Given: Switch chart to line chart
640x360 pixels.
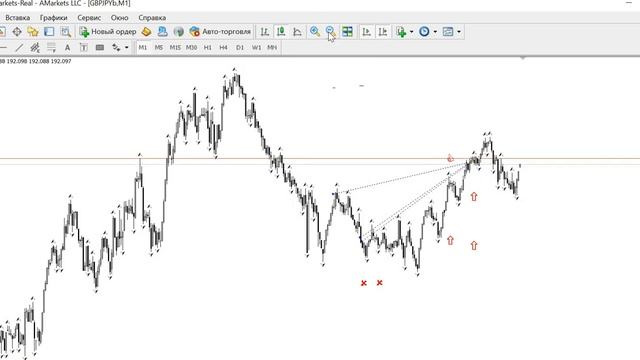Looking at the screenshot, I should (x=297, y=31).
